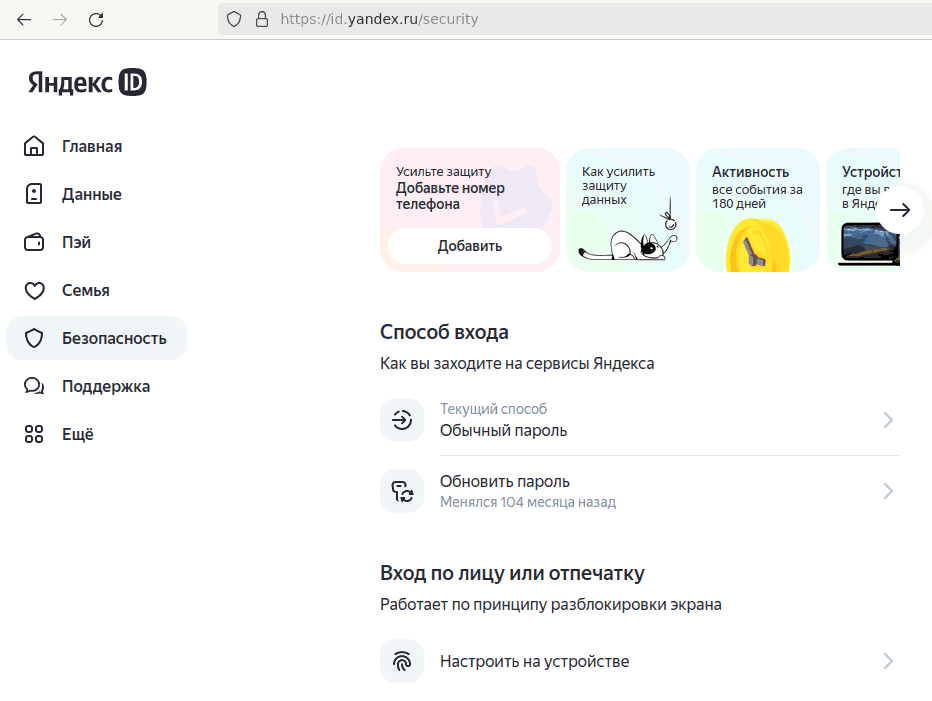Viewport: 932px width, 701px height.
Task: Open the Обычный пароль row
Action: coord(640,420)
